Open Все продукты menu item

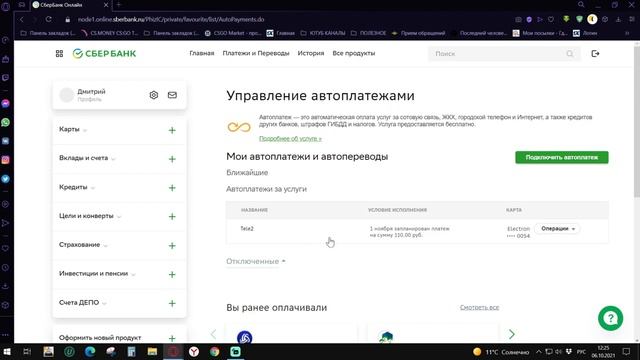coord(353,53)
